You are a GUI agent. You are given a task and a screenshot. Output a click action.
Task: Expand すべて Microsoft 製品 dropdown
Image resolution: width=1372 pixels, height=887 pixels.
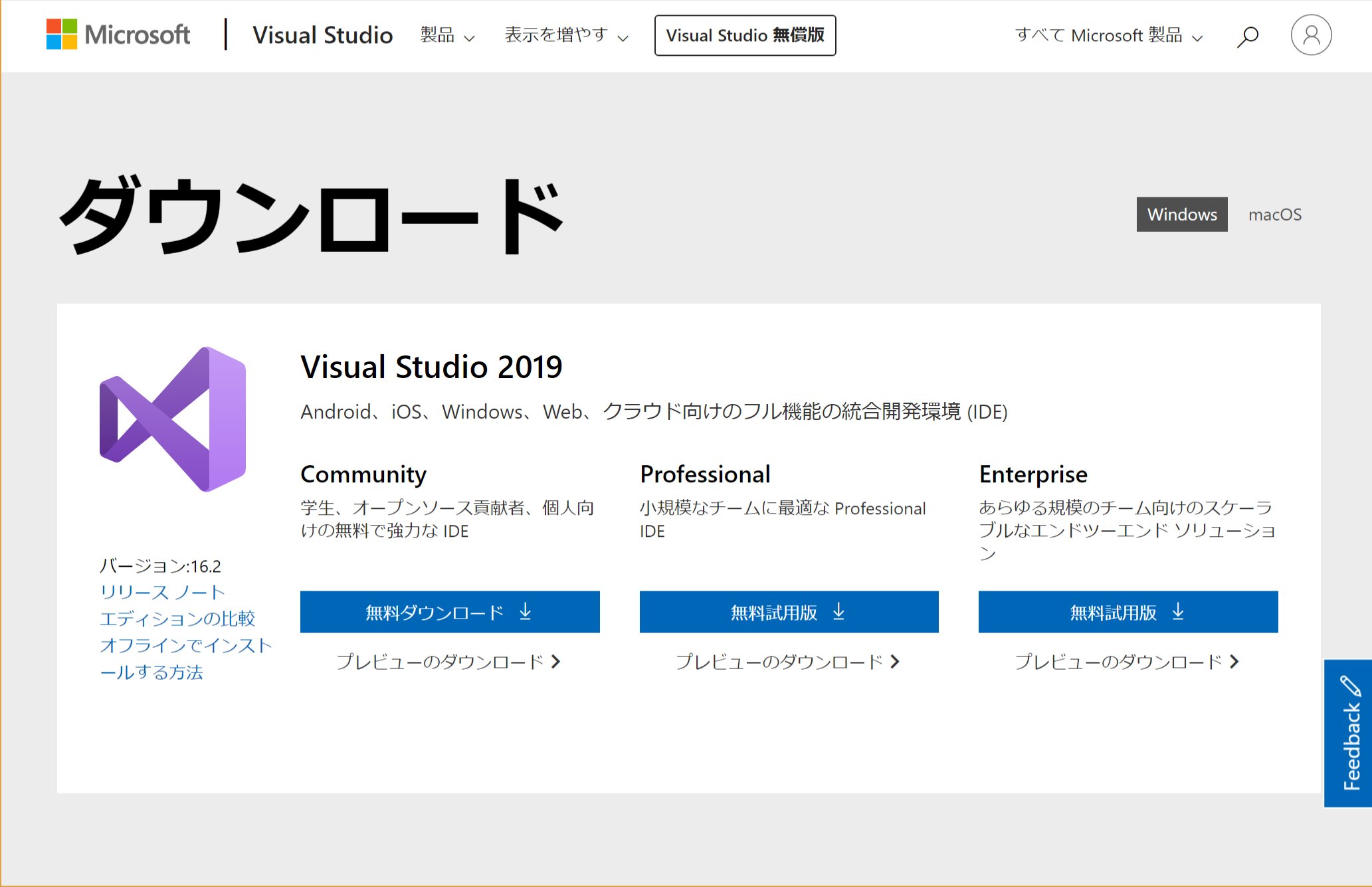pyautogui.click(x=1109, y=35)
